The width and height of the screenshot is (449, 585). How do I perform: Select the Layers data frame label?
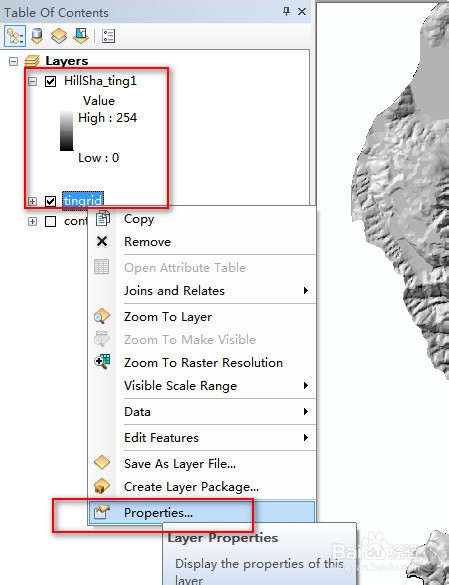point(67,61)
